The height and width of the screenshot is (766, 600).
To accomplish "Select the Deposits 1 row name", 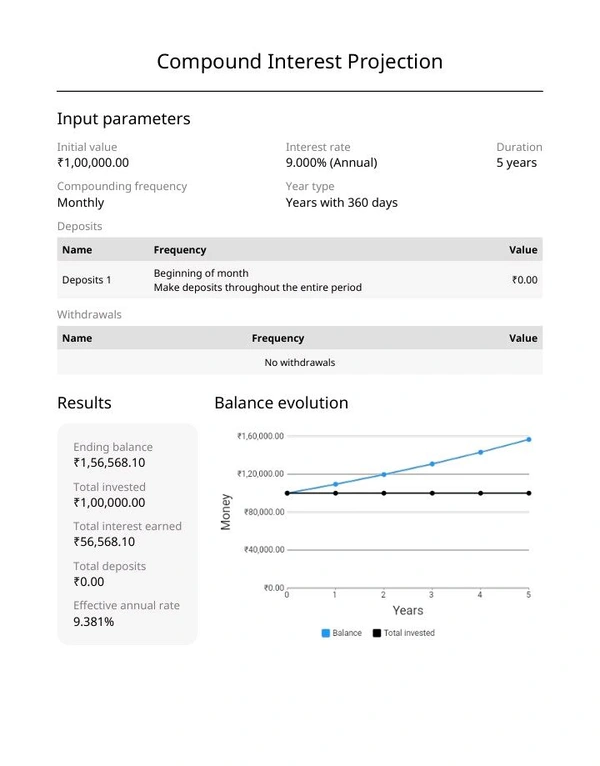I will [x=87, y=280].
